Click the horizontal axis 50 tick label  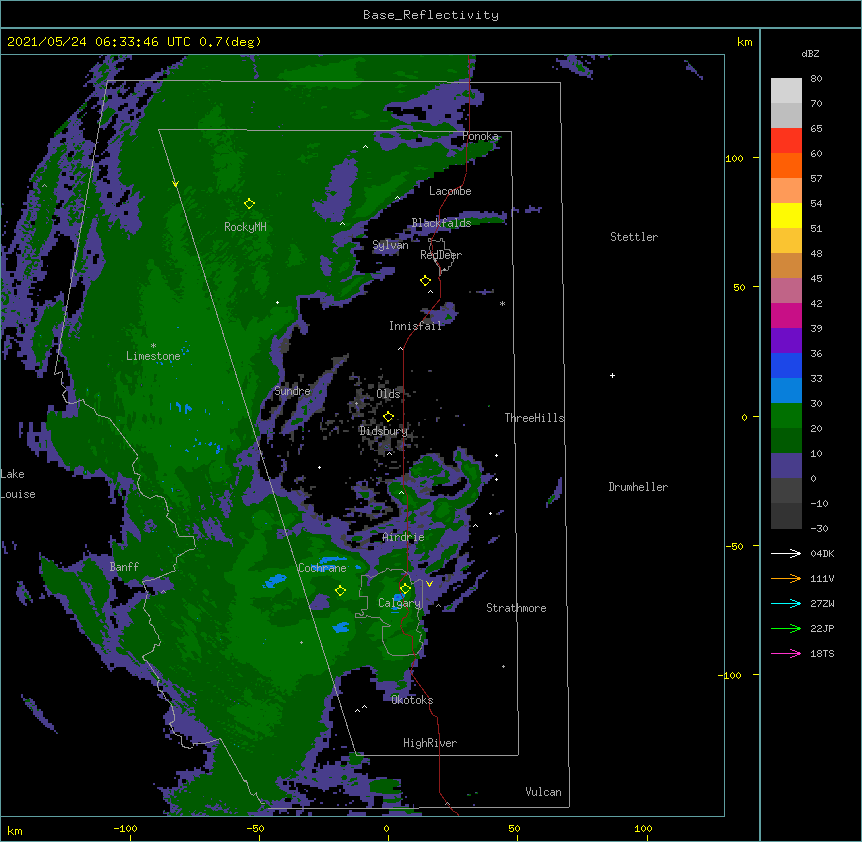click(514, 828)
